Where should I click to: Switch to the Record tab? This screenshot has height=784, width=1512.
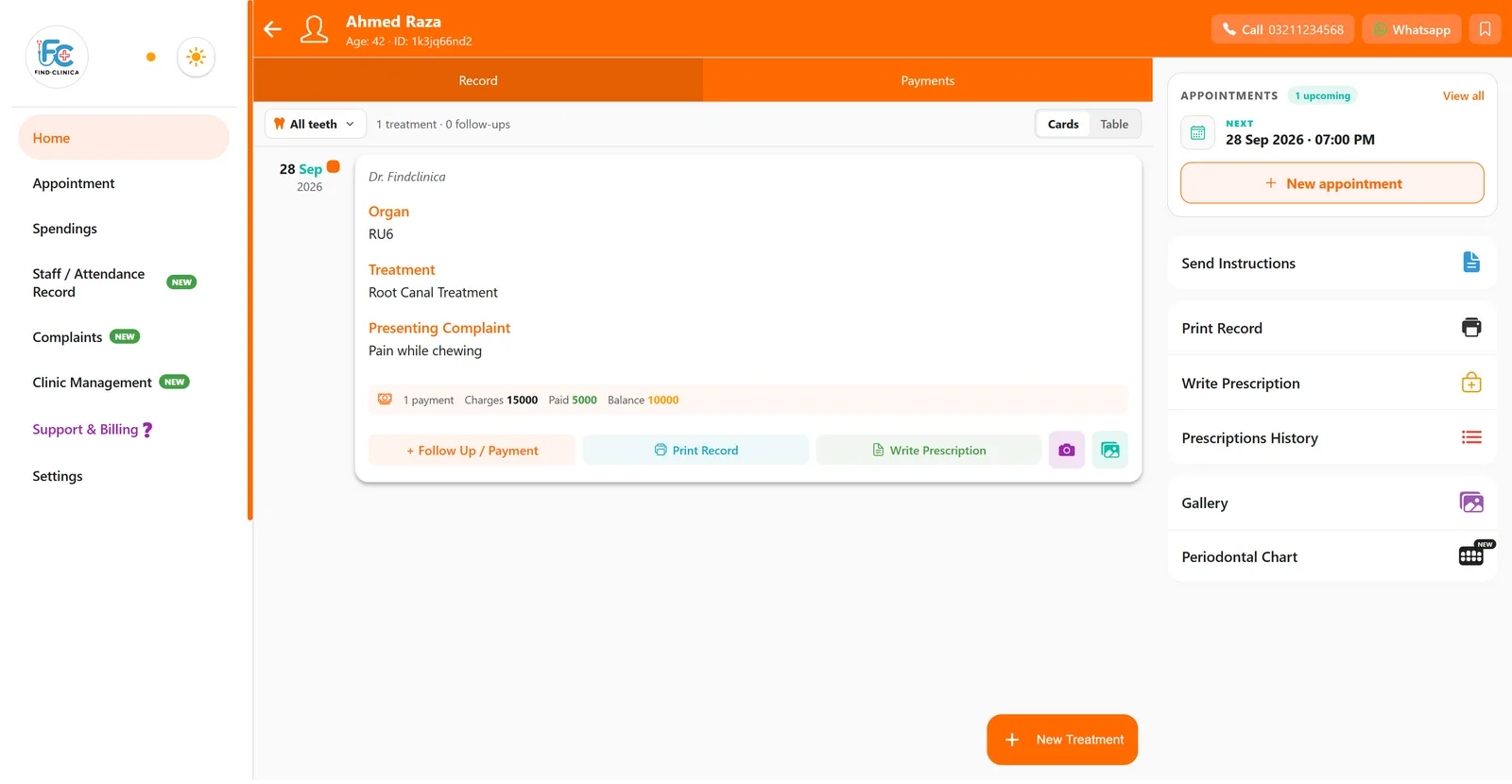coord(478,80)
